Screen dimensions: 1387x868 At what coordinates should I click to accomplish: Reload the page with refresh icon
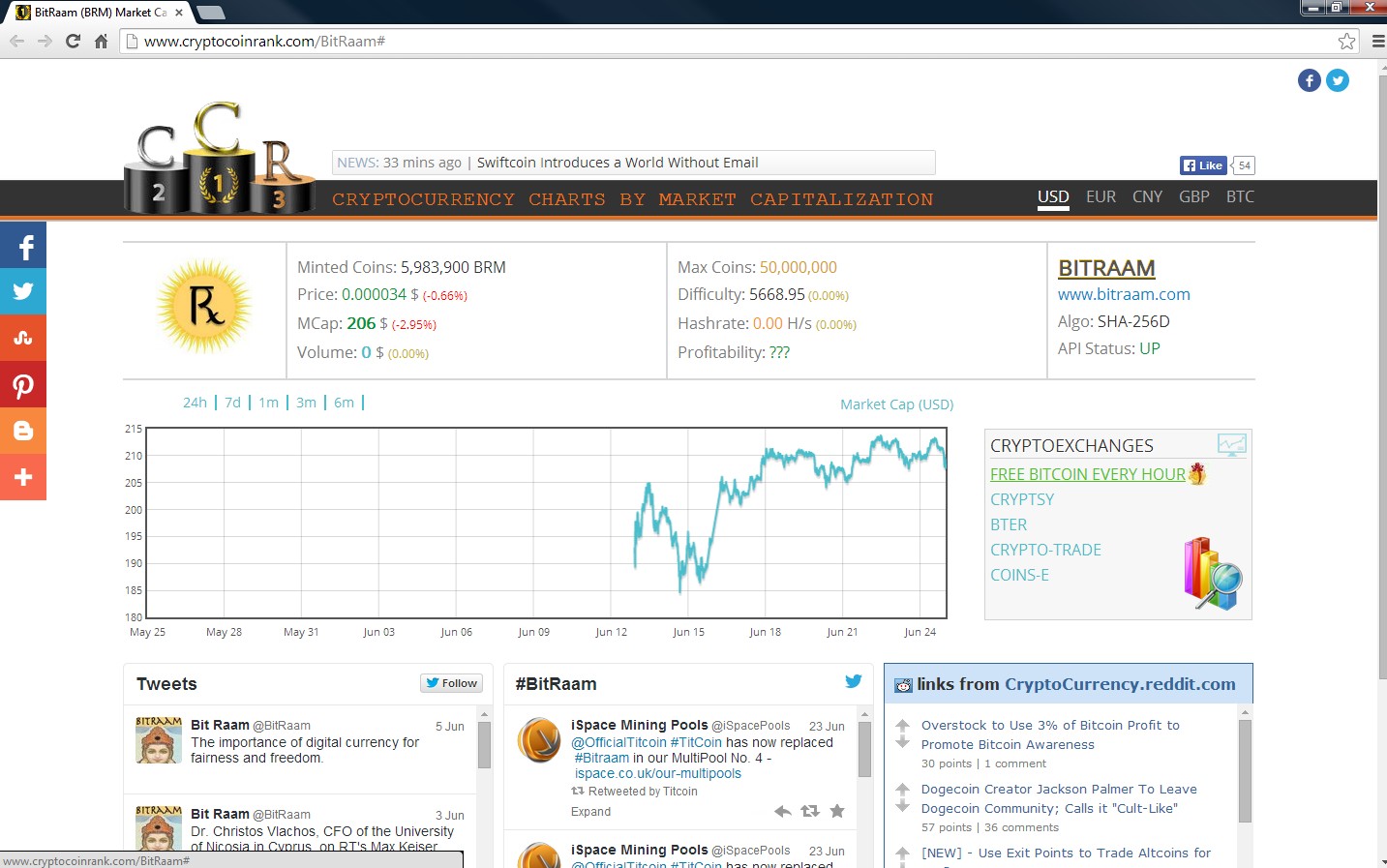73,42
